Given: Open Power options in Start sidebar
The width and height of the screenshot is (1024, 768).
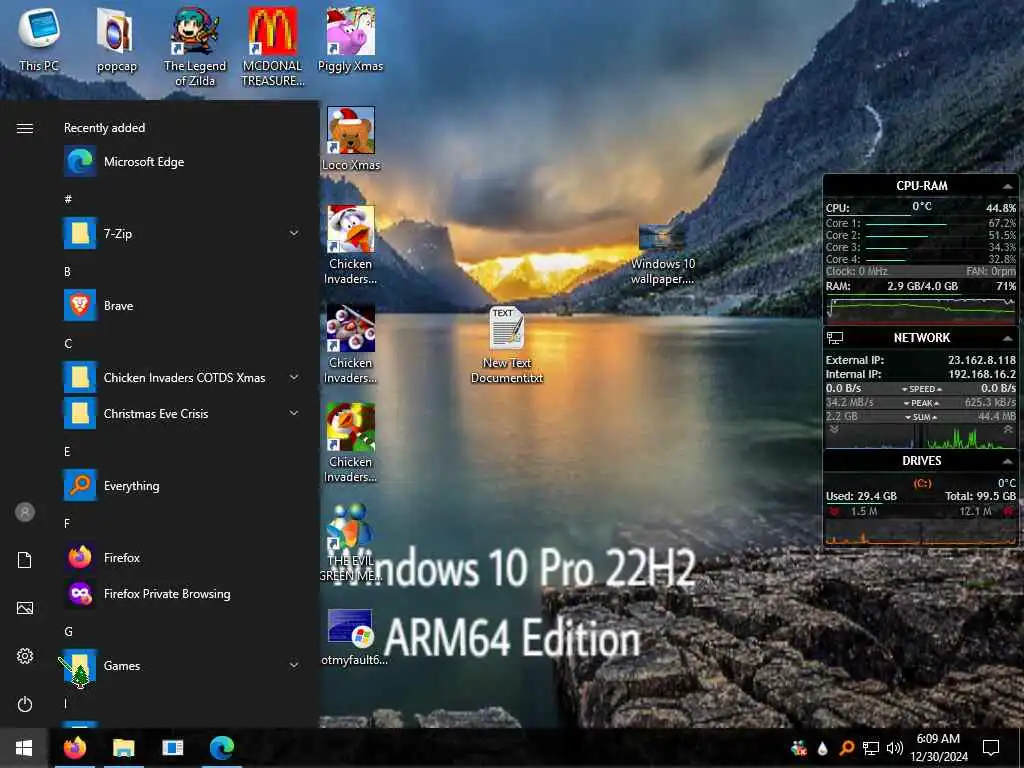Looking at the screenshot, I should point(25,704).
